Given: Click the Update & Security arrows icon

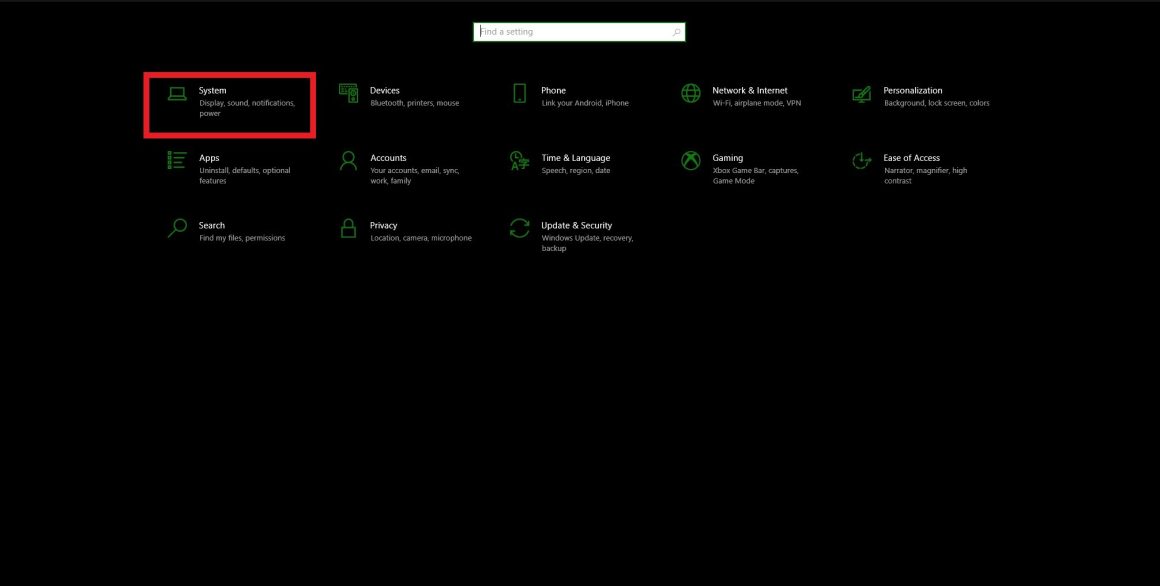Looking at the screenshot, I should 519,228.
